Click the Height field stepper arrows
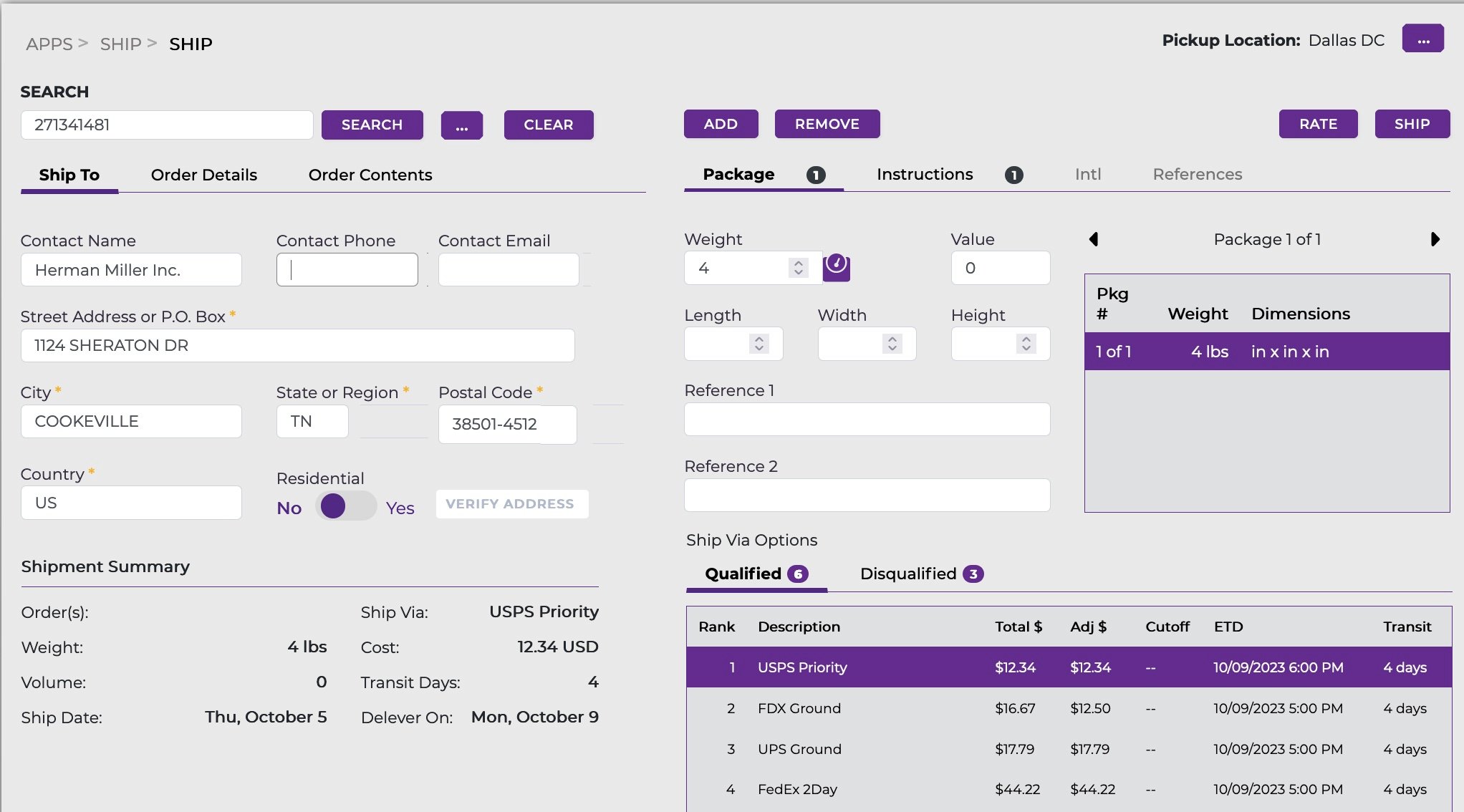This screenshot has height=812, width=1464. [x=1027, y=344]
